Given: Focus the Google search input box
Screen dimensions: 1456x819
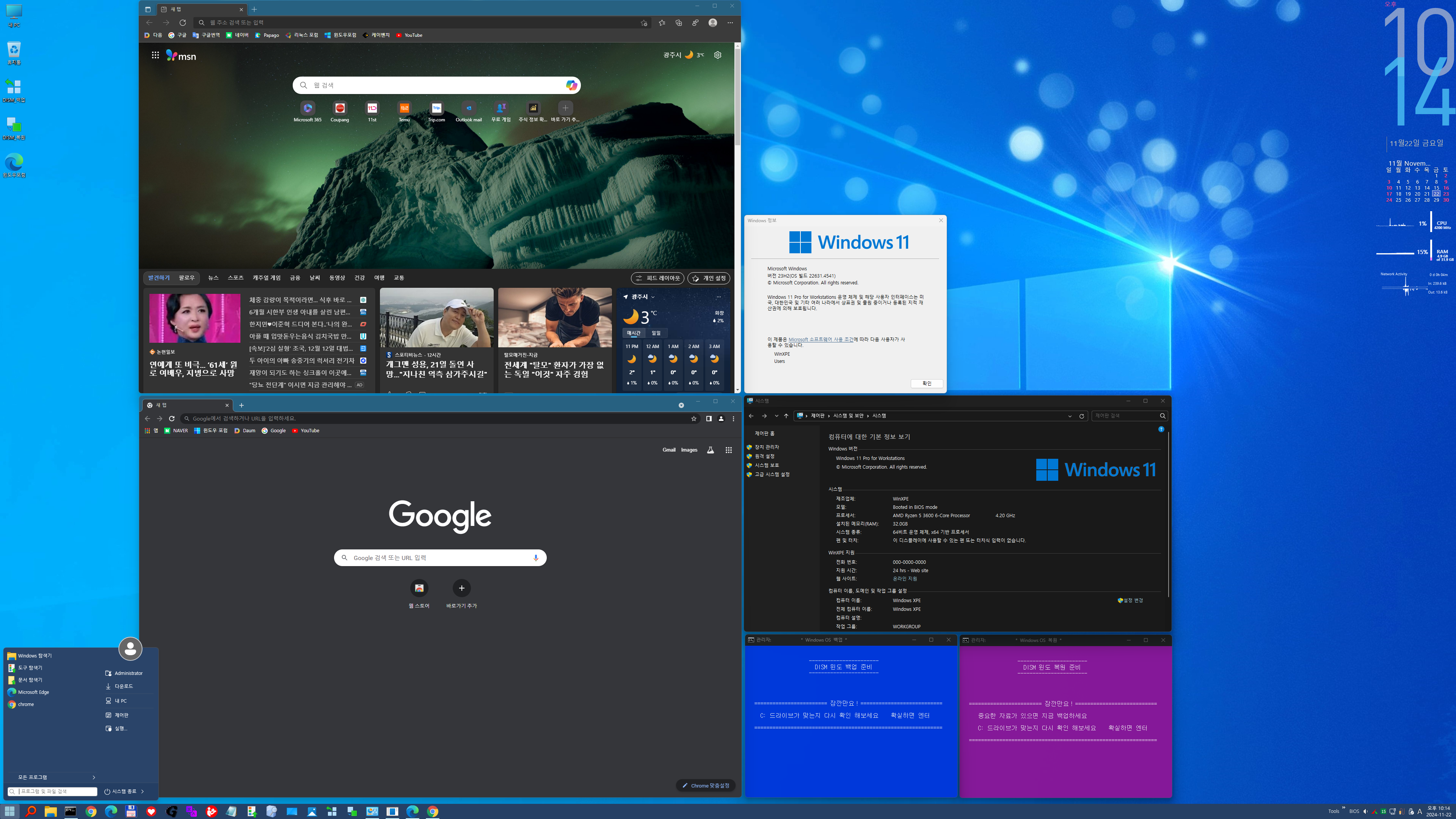Looking at the screenshot, I should [x=440, y=558].
